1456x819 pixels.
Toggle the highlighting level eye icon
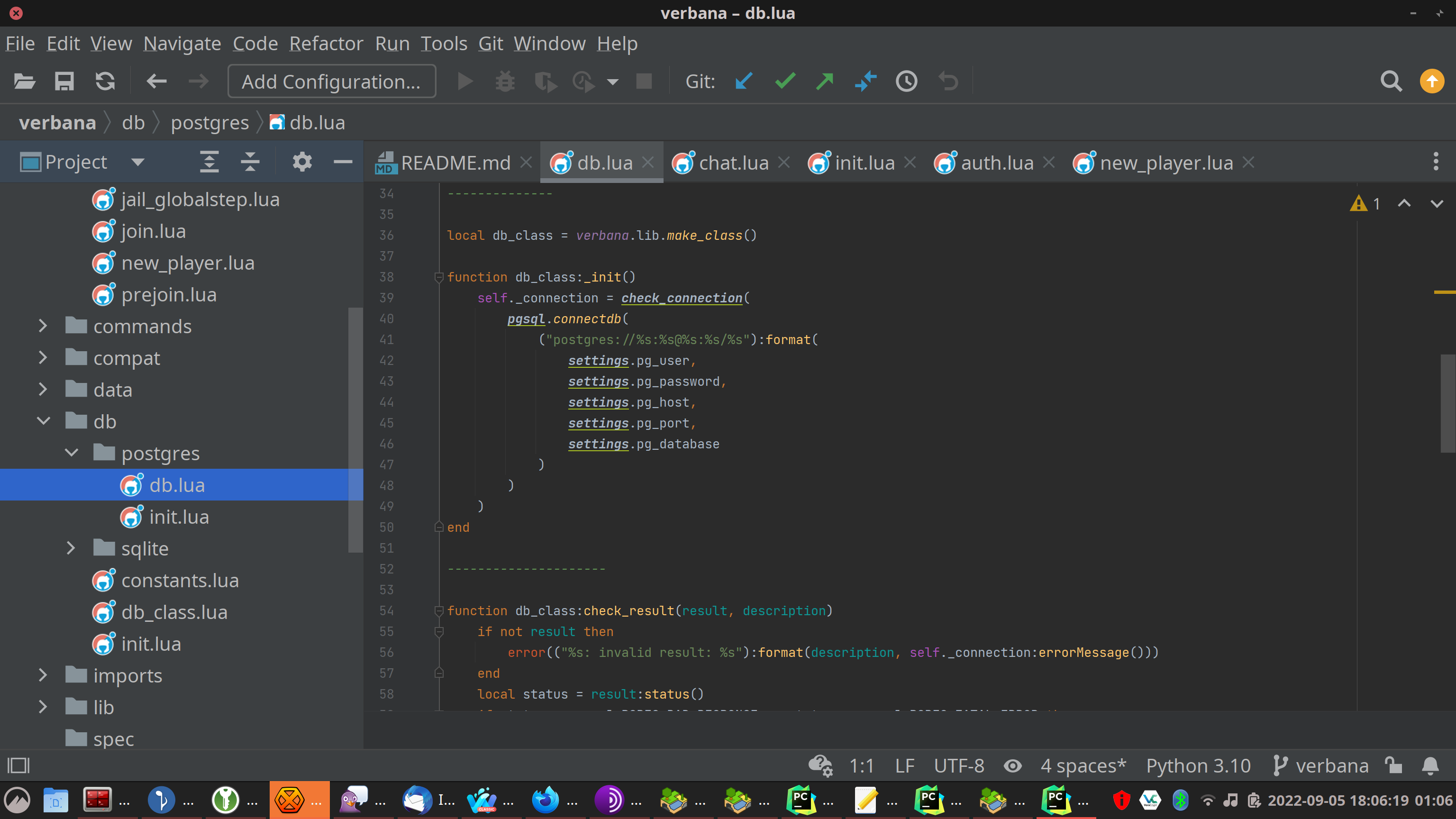click(x=1012, y=765)
